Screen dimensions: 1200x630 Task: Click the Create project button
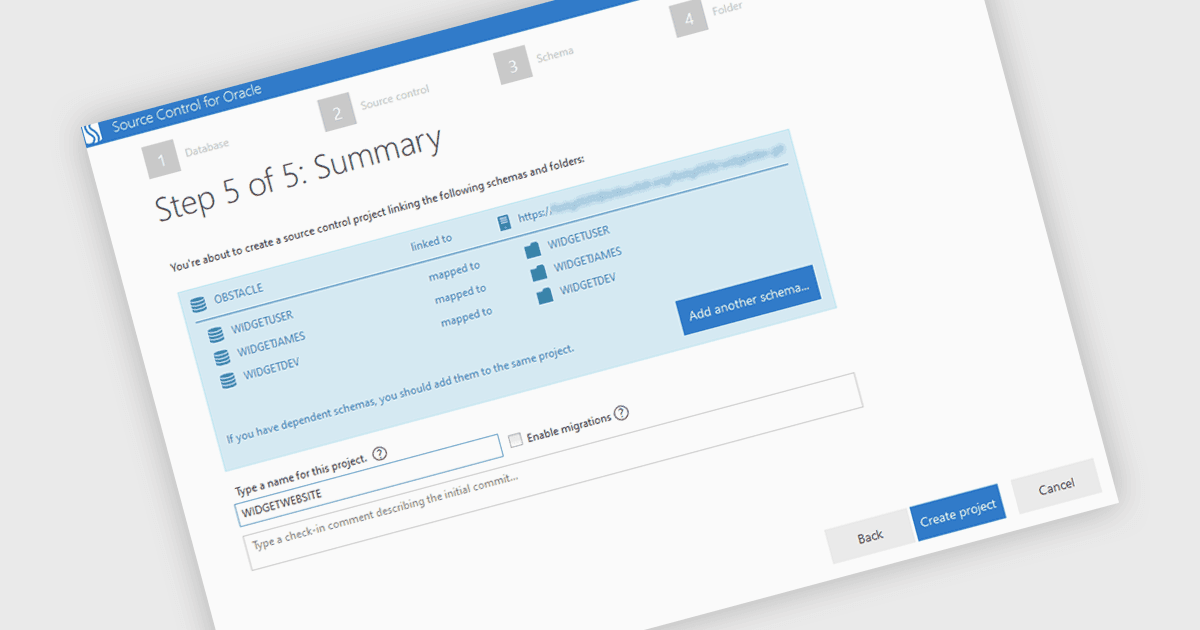coord(958,513)
